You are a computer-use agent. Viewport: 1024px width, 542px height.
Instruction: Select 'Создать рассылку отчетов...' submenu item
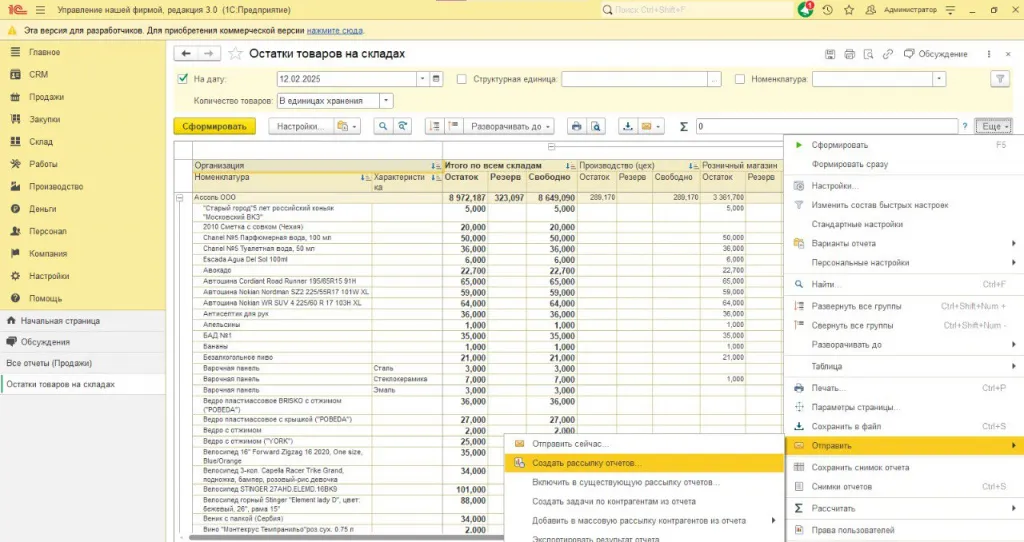[586, 463]
